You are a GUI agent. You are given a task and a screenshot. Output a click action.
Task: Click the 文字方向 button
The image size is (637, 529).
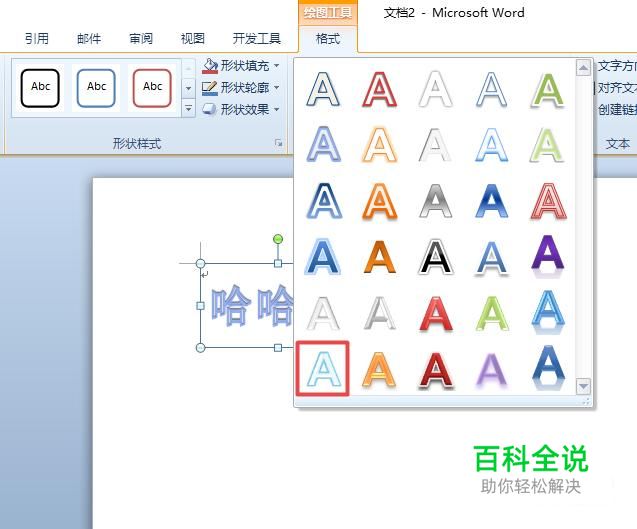point(617,65)
